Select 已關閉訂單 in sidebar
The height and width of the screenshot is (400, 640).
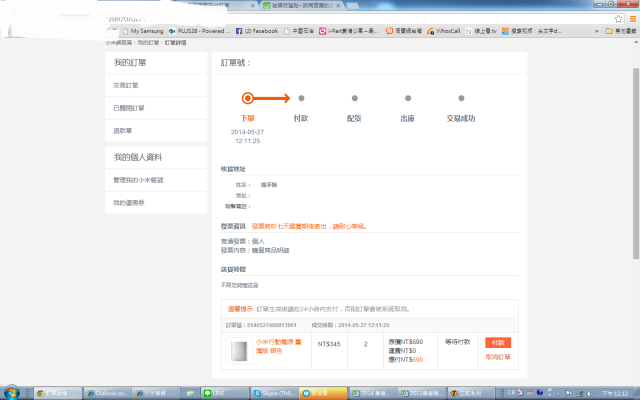156,108
